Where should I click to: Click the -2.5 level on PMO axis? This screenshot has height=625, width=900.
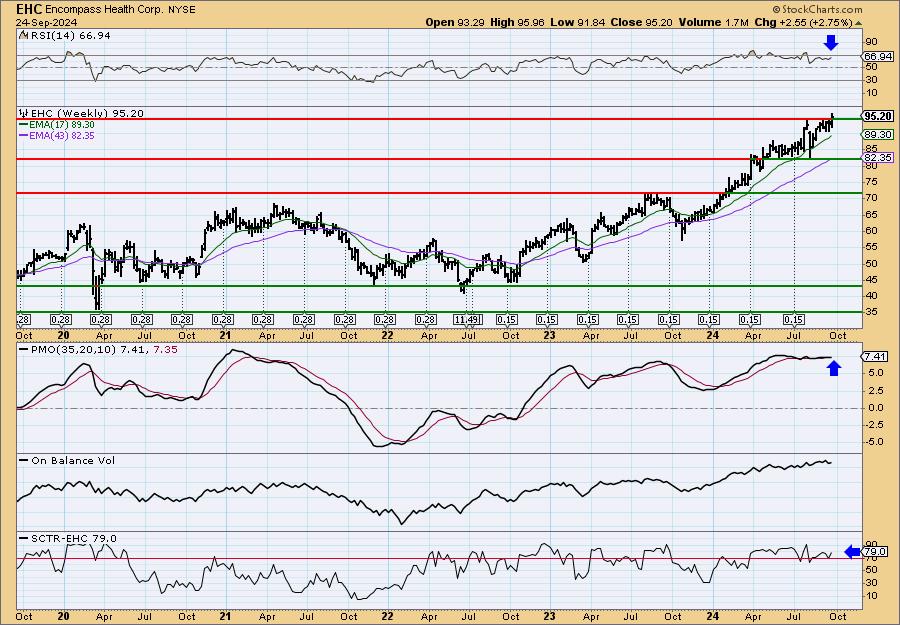875,425
